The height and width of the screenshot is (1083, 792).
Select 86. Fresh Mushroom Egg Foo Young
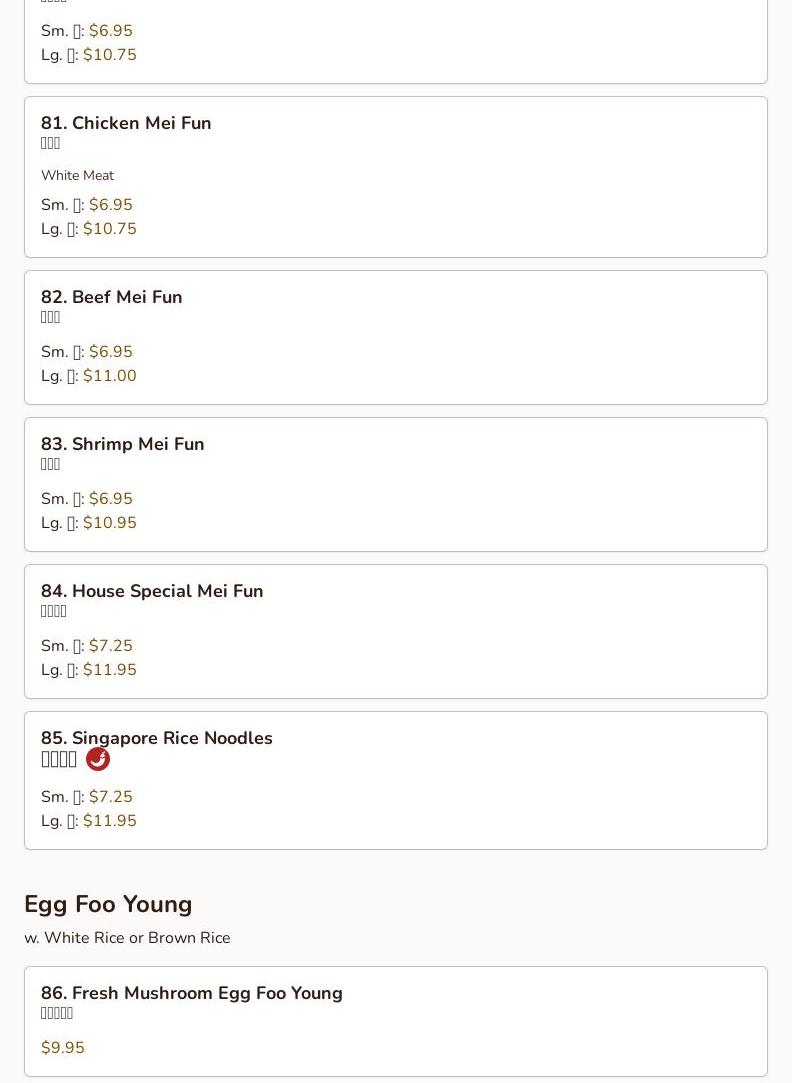pyautogui.click(x=192, y=993)
